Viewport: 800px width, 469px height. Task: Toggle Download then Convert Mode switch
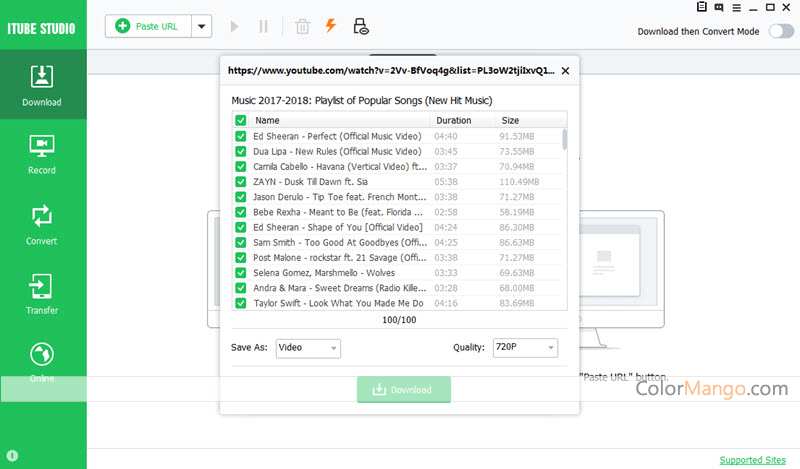coord(780,31)
